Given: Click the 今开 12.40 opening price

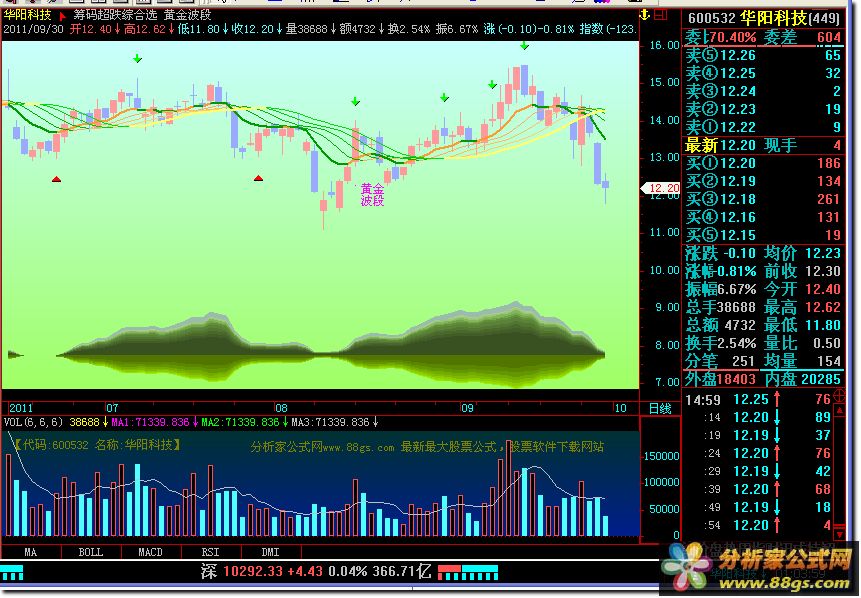Looking at the screenshot, I should [802, 289].
